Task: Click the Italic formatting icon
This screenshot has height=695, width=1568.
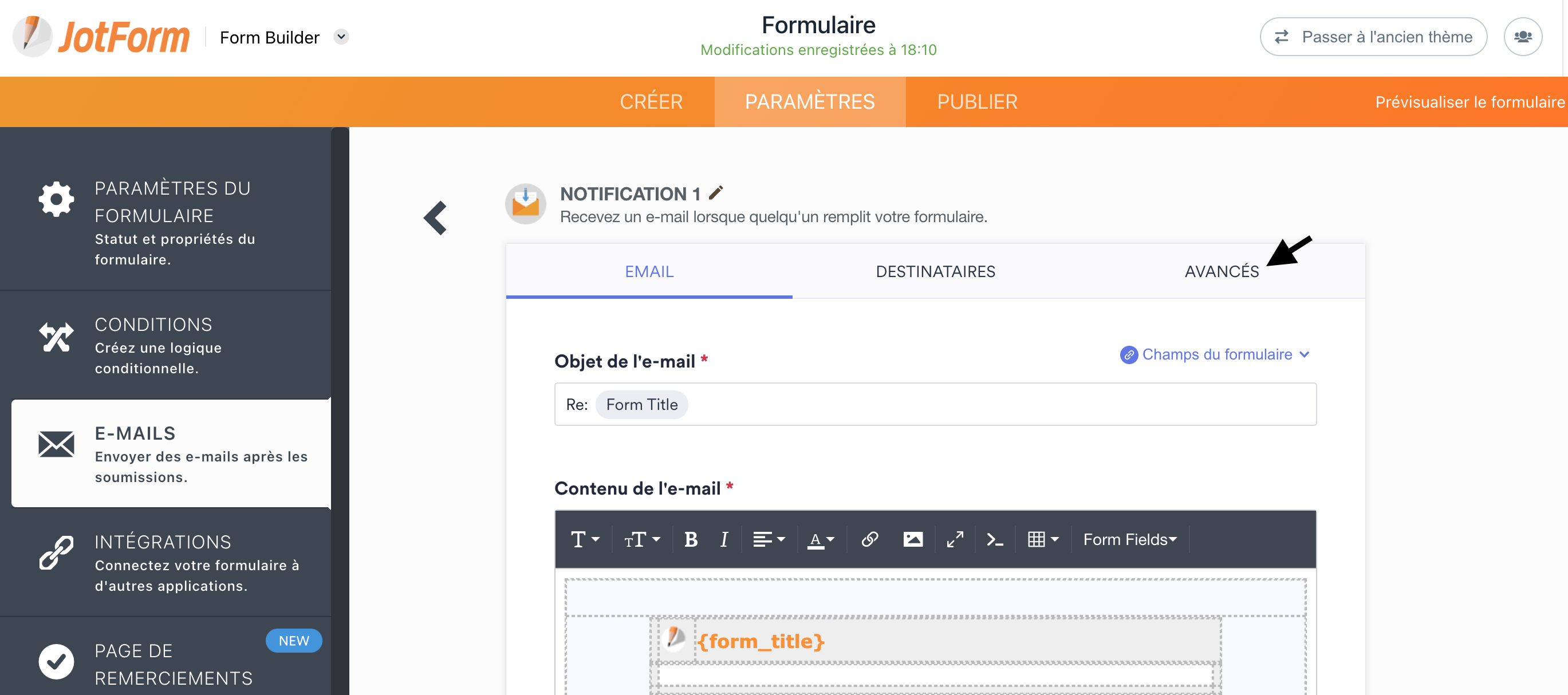Action: click(724, 539)
